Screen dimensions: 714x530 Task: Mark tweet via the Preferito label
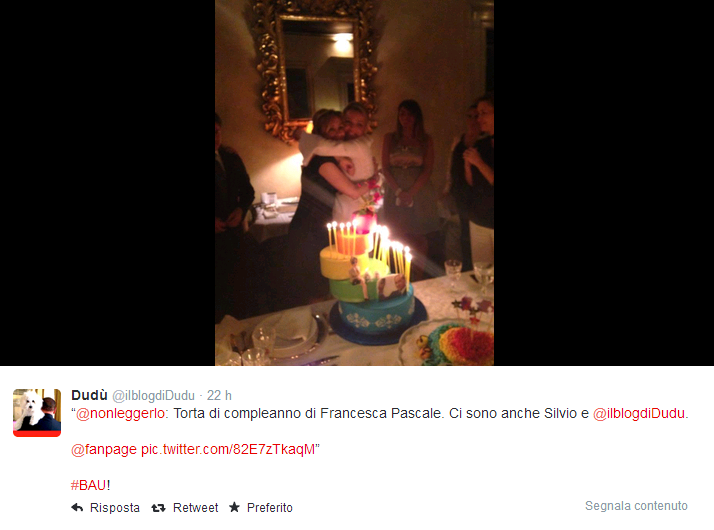270,508
